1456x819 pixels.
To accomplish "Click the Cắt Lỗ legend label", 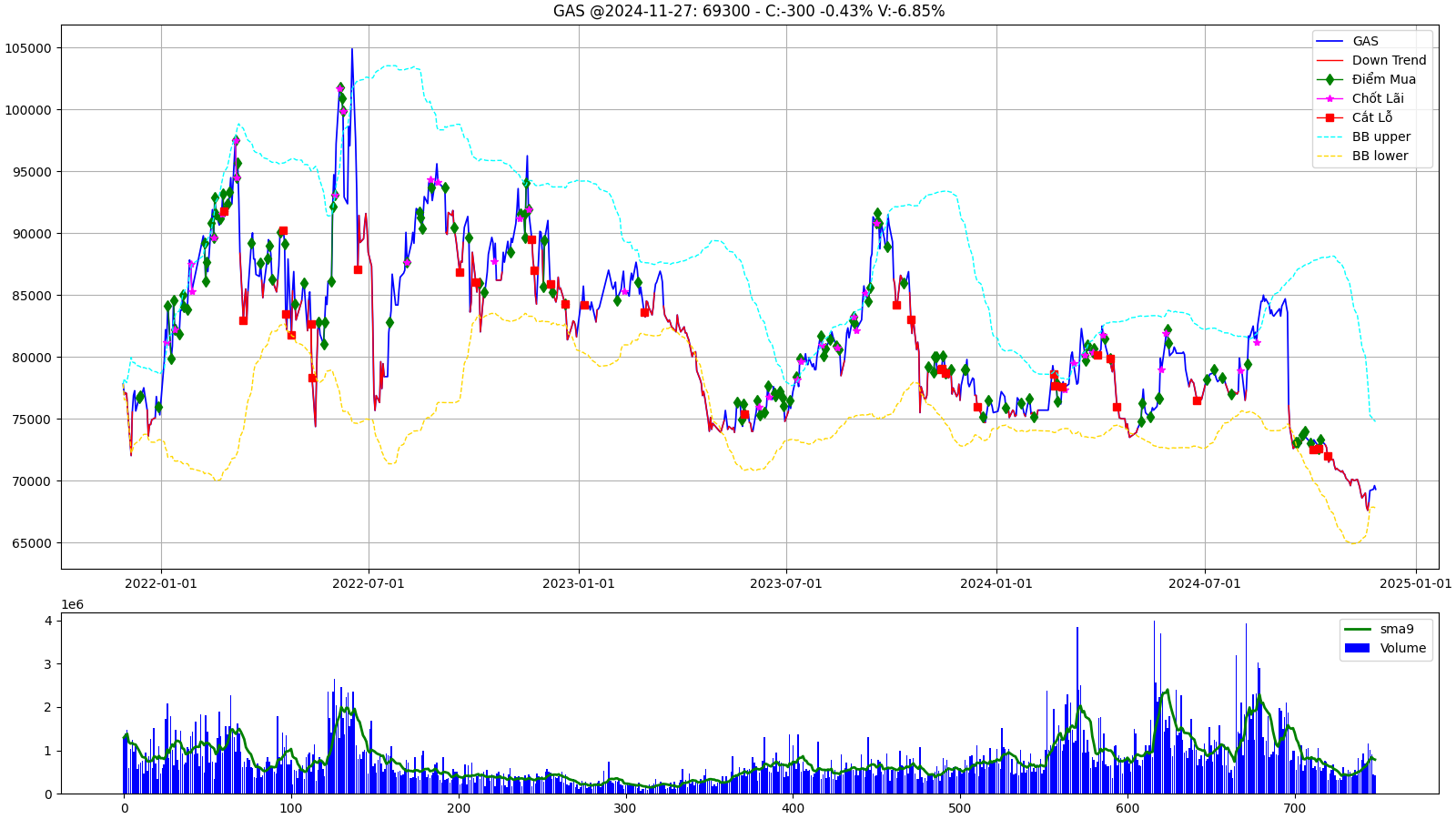I will [1372, 117].
